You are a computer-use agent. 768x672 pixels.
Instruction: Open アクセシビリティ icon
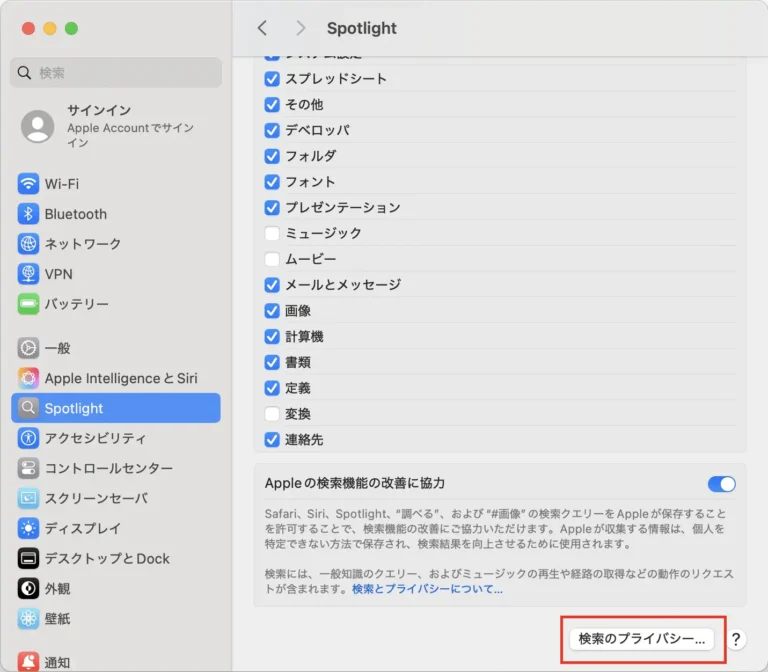28,438
